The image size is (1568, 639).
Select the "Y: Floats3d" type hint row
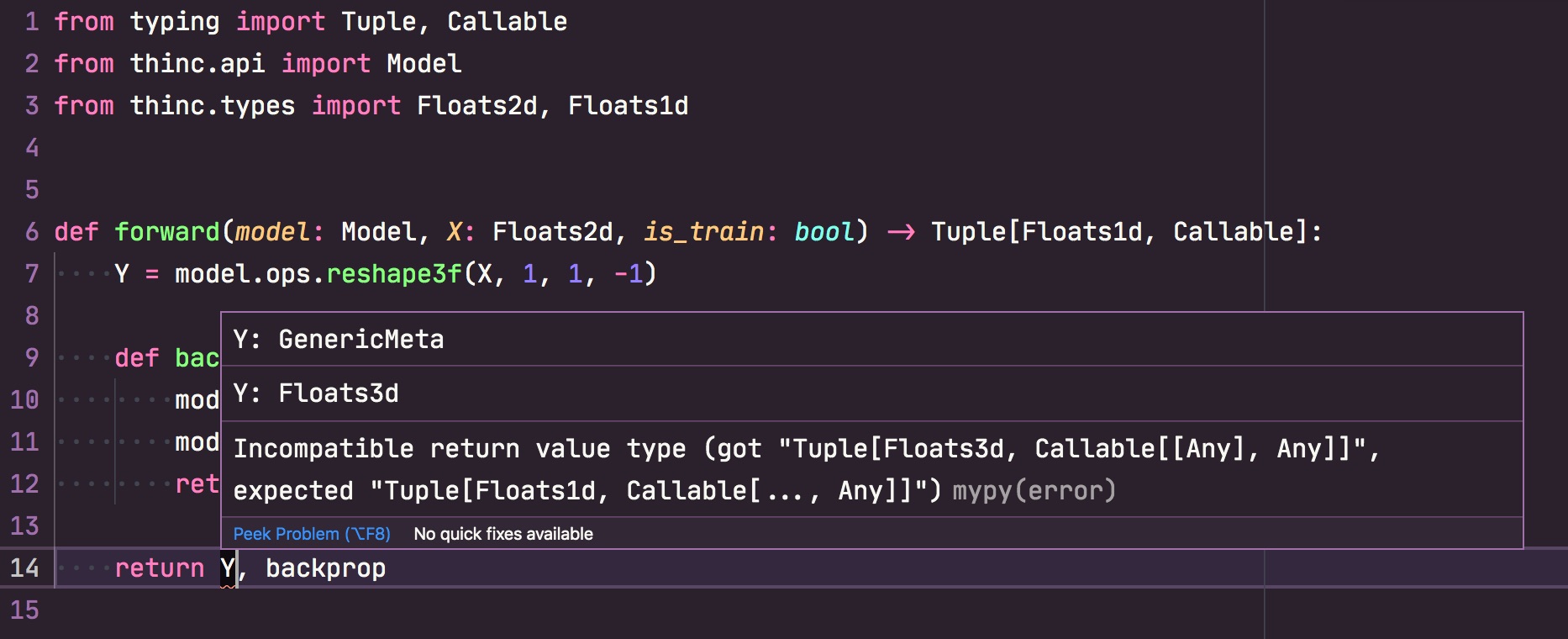(315, 393)
